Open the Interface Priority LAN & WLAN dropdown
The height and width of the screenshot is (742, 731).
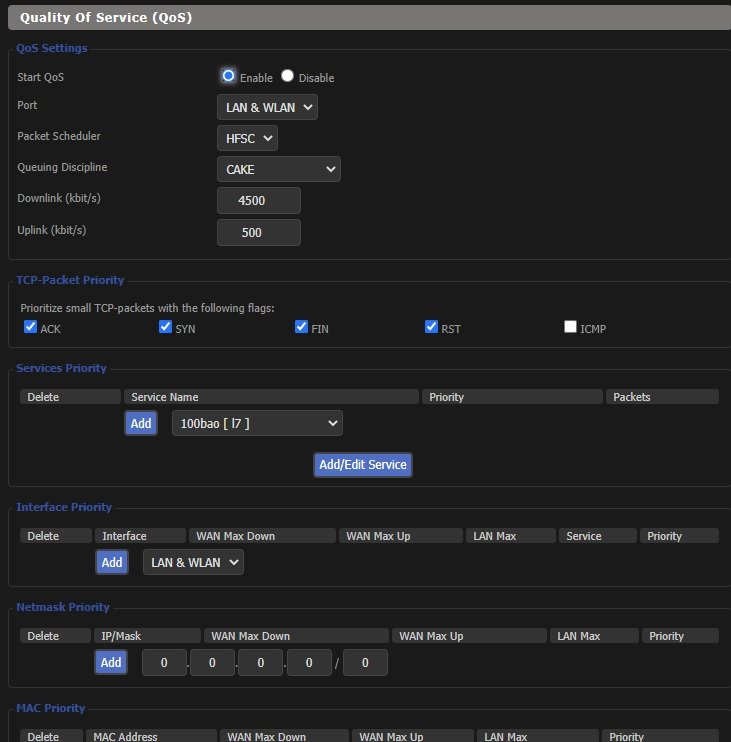click(x=193, y=562)
